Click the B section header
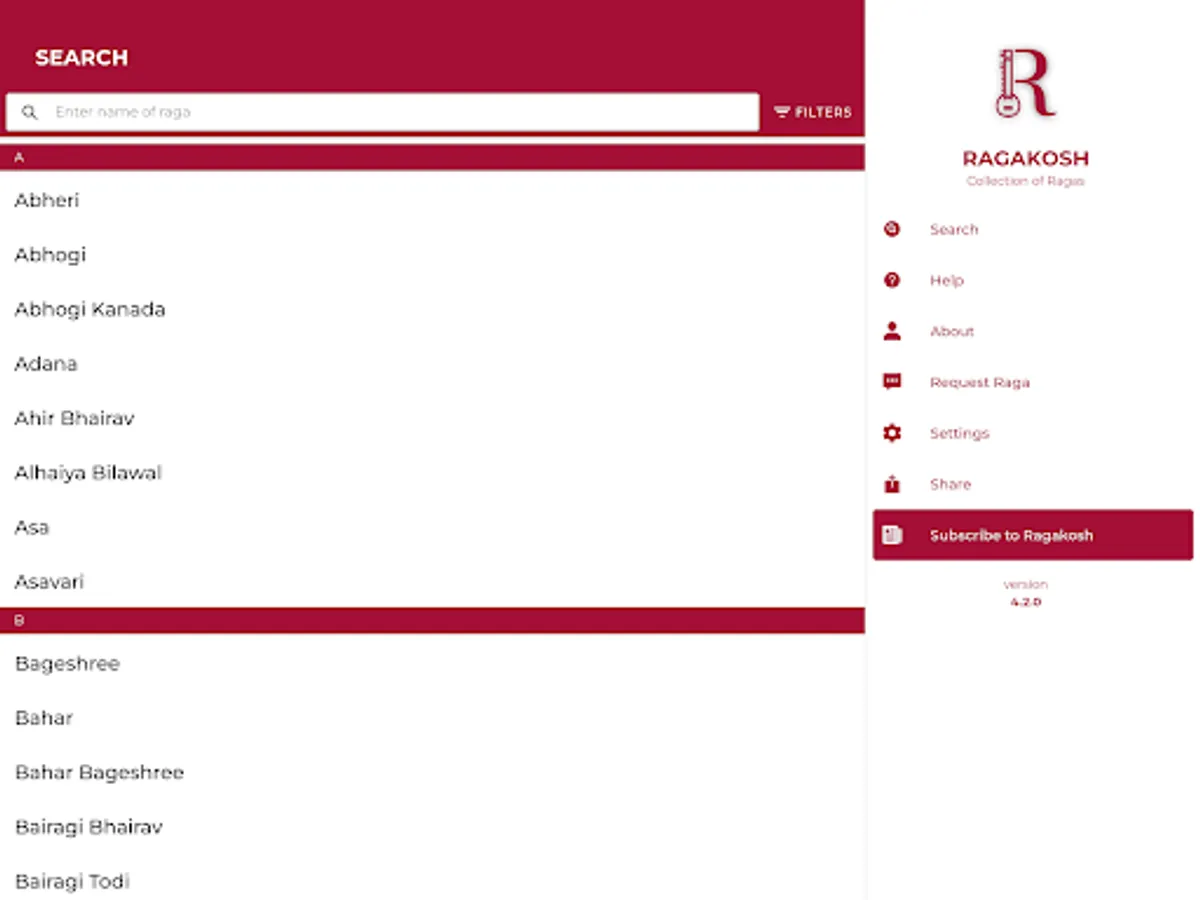The image size is (1200, 900). 432,621
